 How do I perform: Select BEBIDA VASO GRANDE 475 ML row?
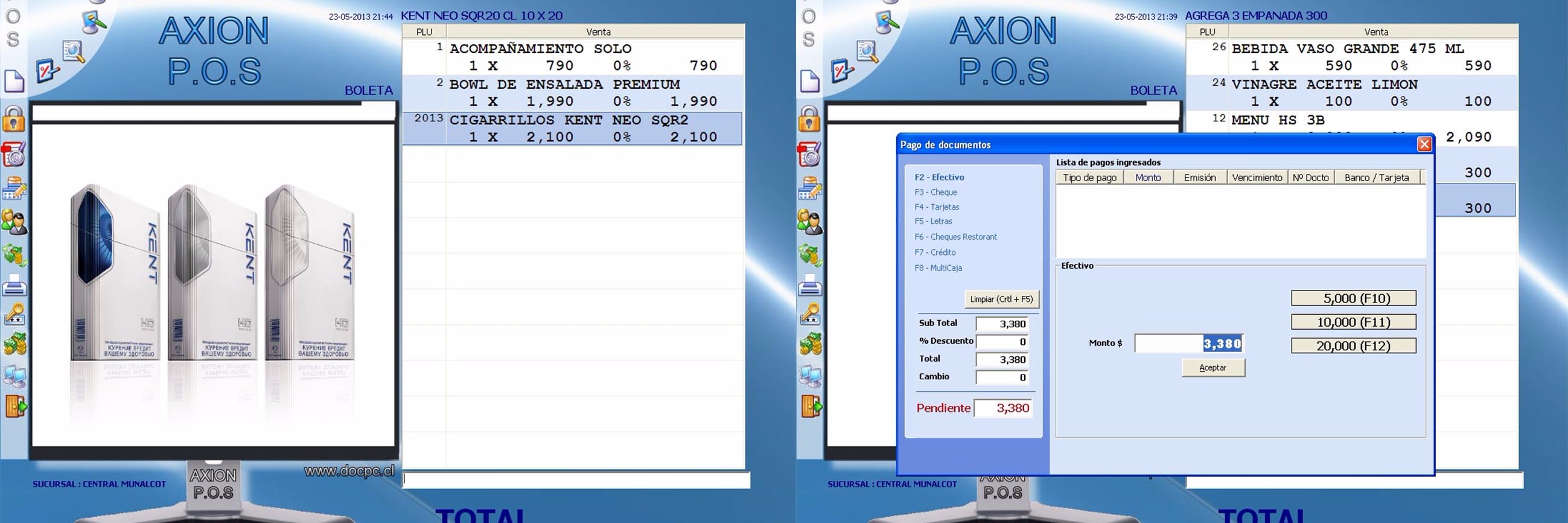(x=1351, y=57)
